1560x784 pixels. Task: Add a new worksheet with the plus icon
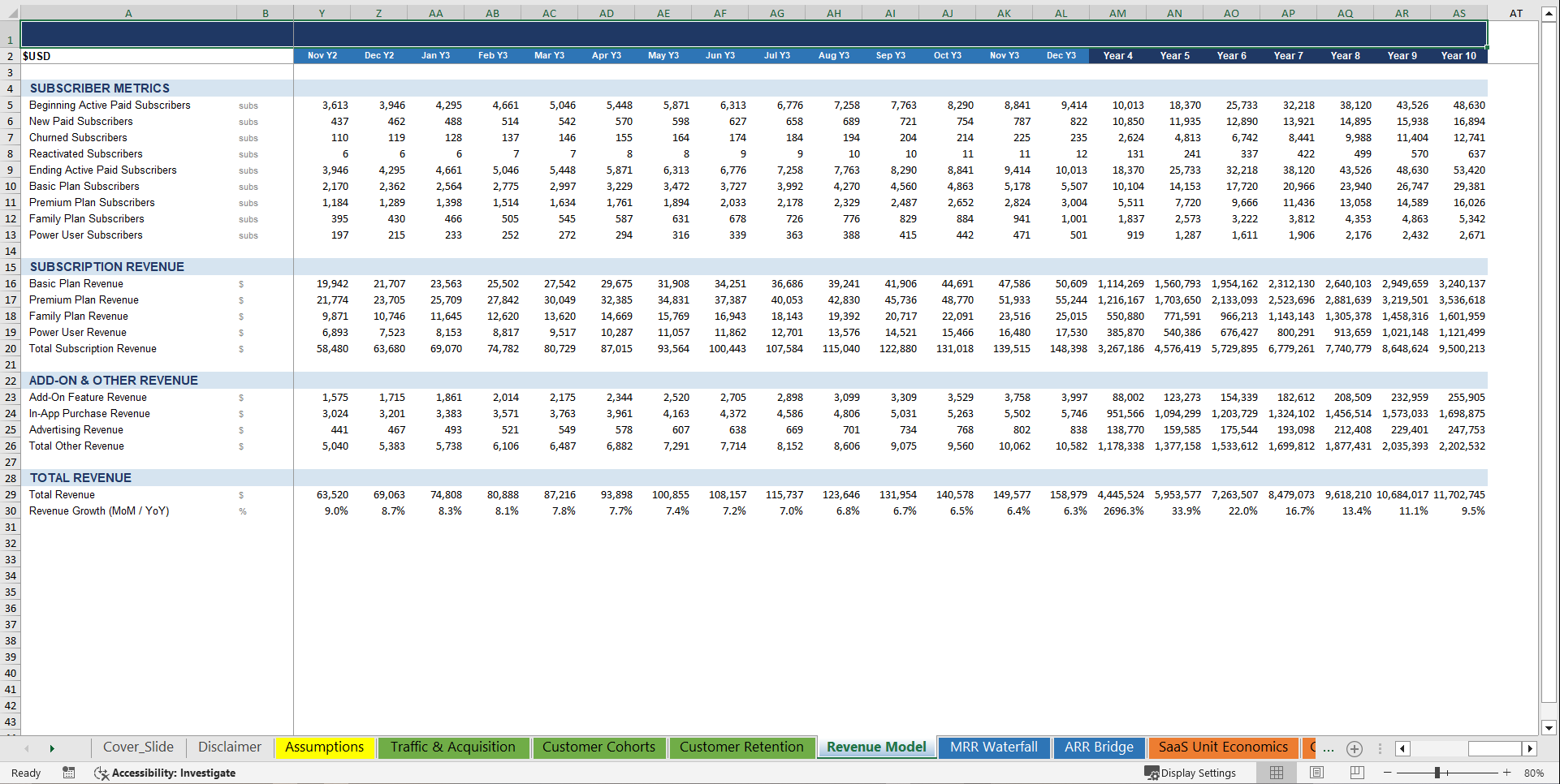tap(1355, 748)
